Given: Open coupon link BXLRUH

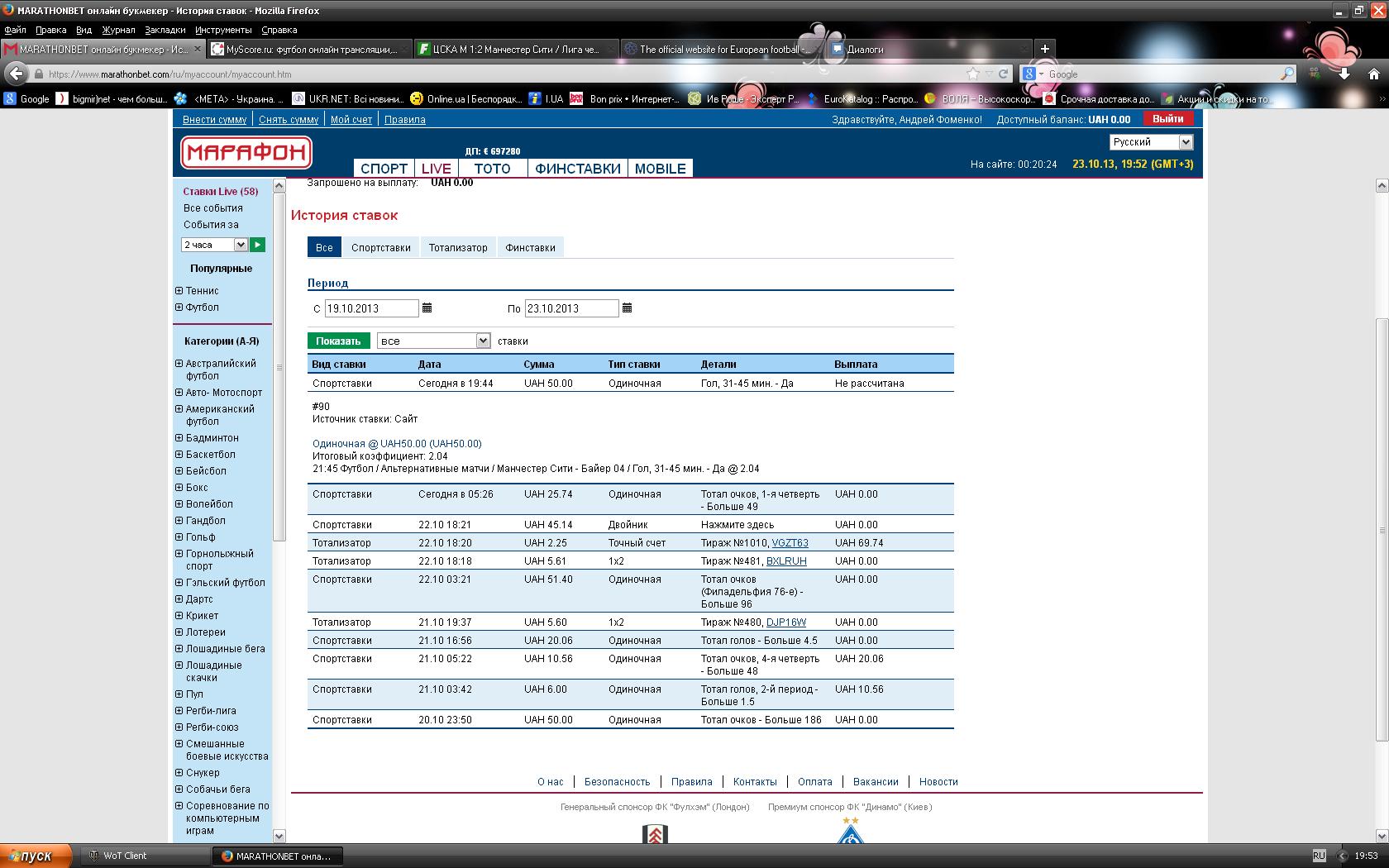Looking at the screenshot, I should pos(786,561).
